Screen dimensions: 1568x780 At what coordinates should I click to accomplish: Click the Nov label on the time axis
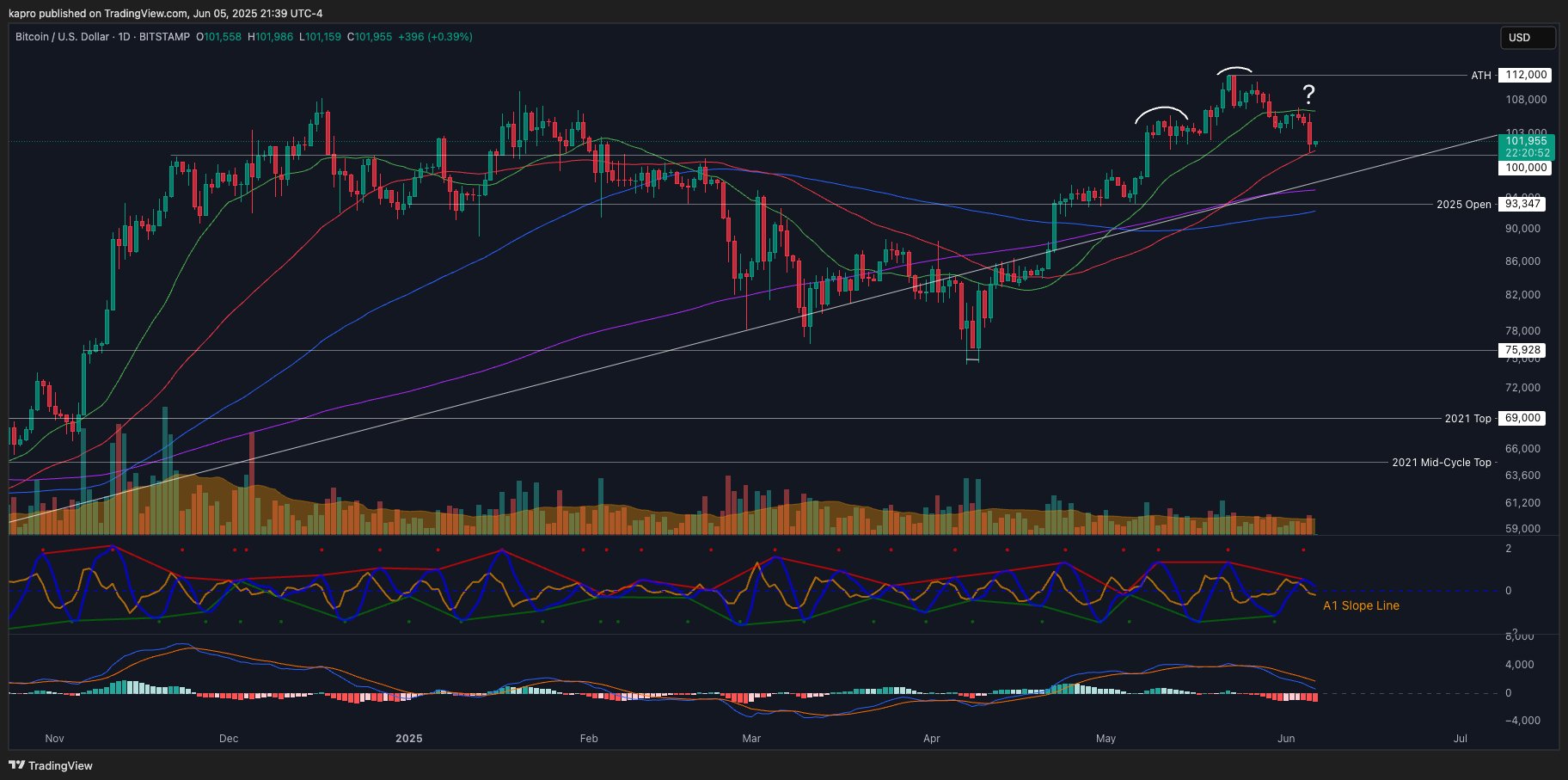tap(54, 739)
